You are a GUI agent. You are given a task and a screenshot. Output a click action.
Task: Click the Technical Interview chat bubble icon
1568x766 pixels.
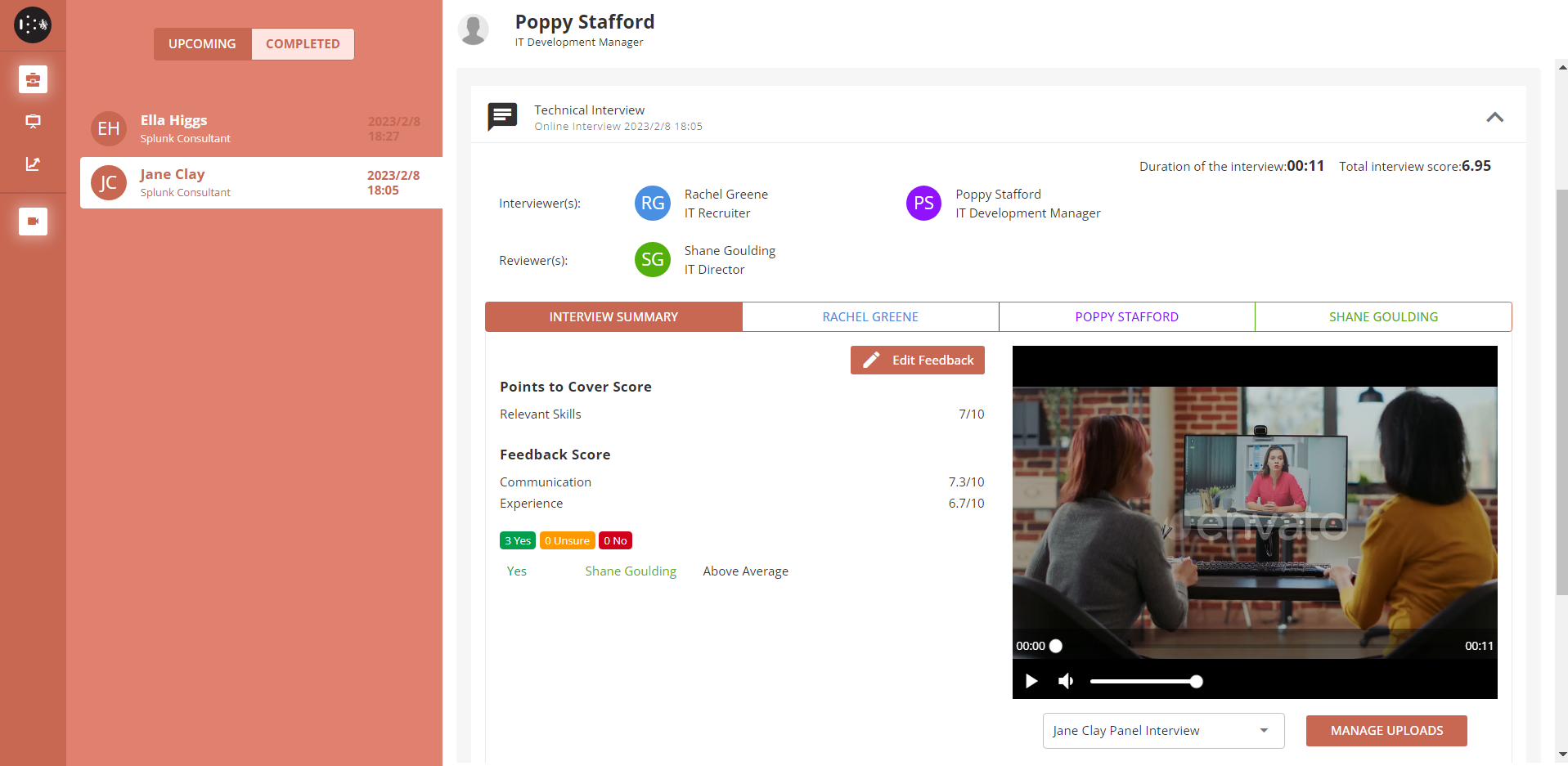(502, 116)
